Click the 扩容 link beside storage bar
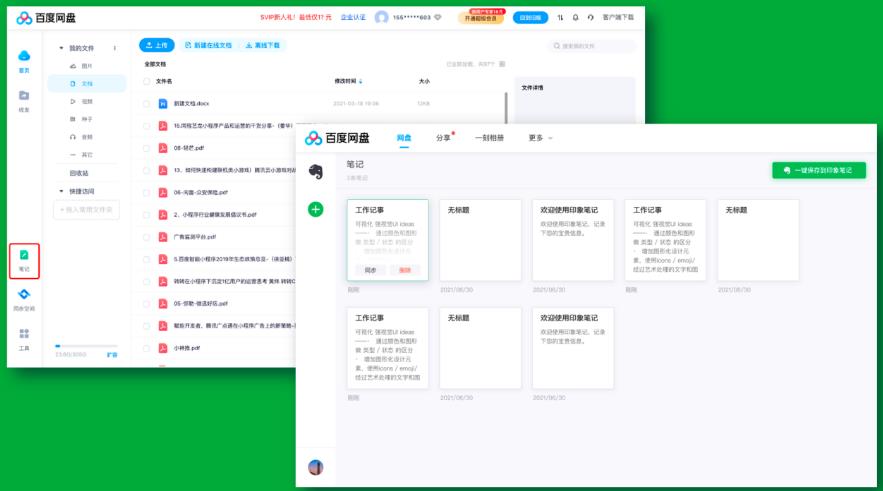 112,355
